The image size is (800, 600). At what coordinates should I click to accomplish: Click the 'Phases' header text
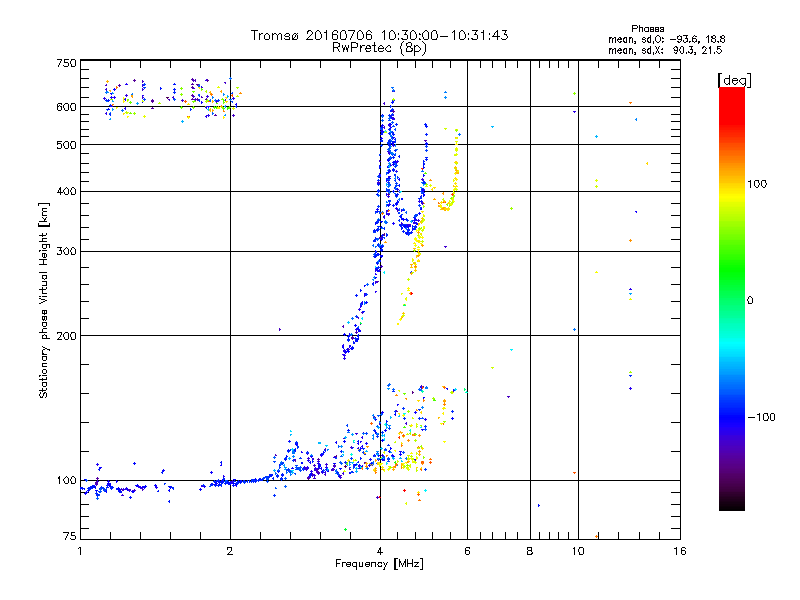click(x=647, y=29)
